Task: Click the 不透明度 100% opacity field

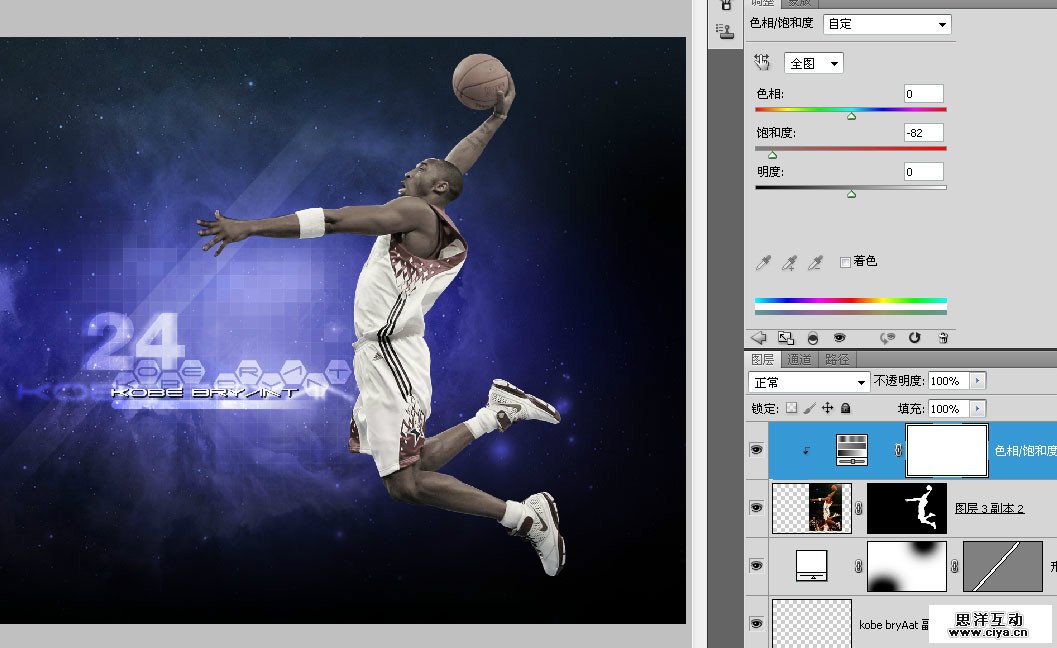Action: (x=948, y=381)
